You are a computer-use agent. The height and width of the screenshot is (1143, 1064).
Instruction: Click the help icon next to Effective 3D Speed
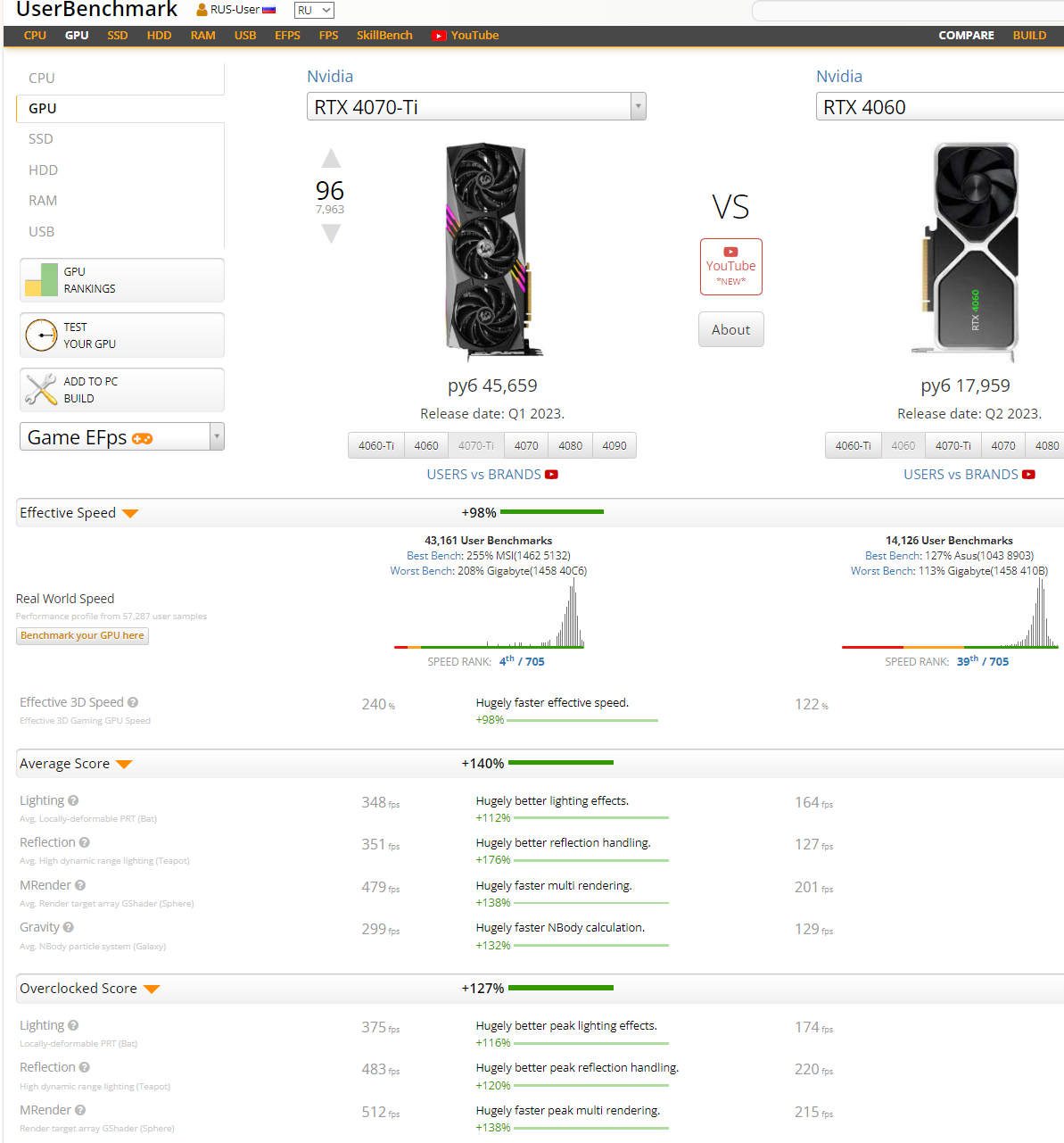pyautogui.click(x=133, y=702)
